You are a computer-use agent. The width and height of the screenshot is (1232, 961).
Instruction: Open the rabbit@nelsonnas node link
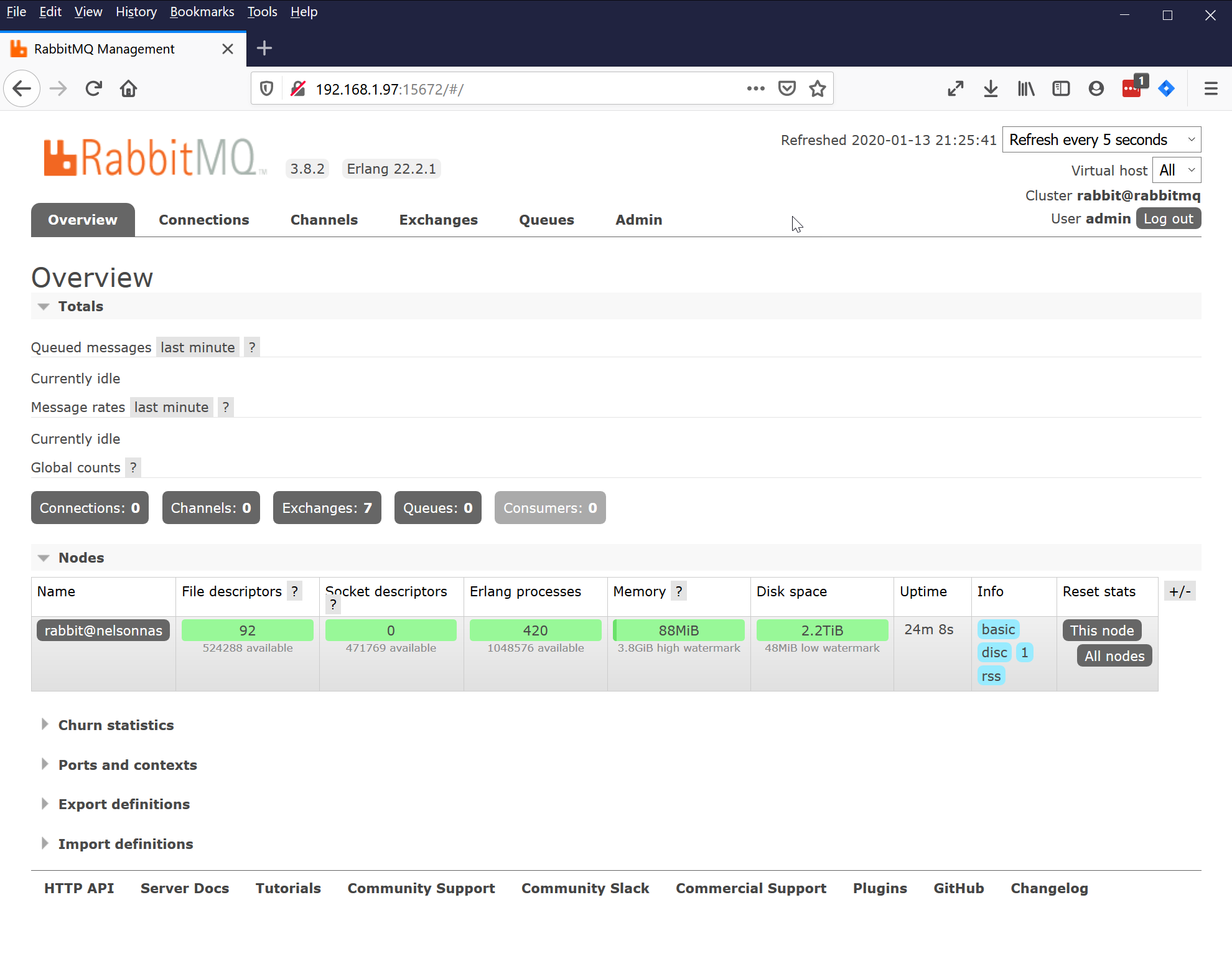pos(103,631)
